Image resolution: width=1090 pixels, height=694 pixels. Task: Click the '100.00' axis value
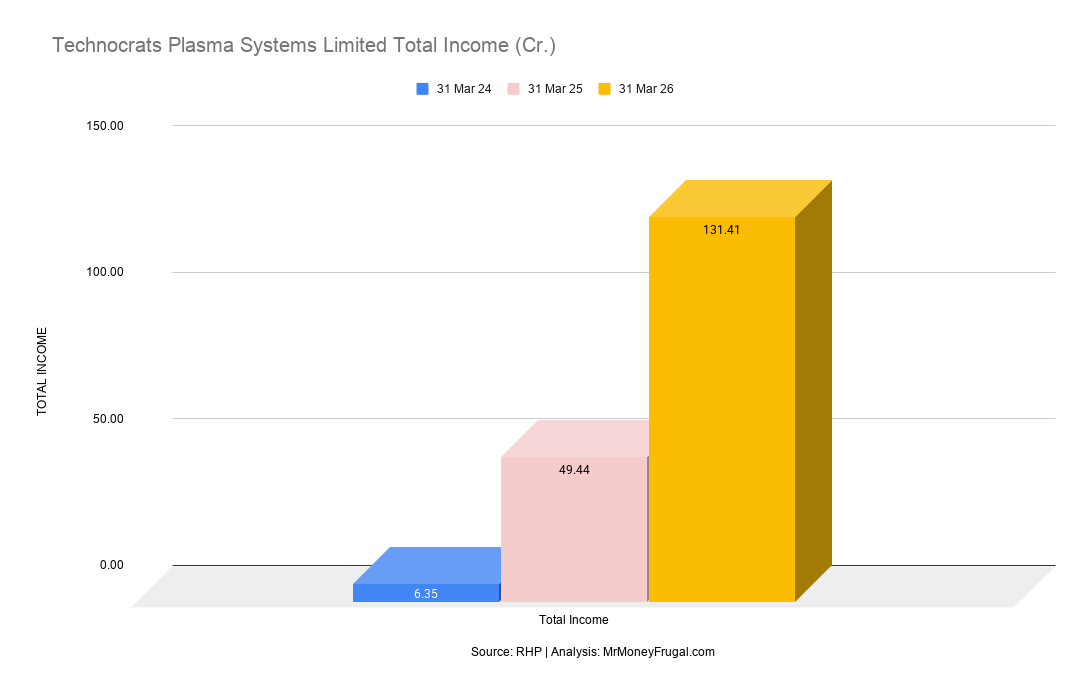(x=105, y=272)
